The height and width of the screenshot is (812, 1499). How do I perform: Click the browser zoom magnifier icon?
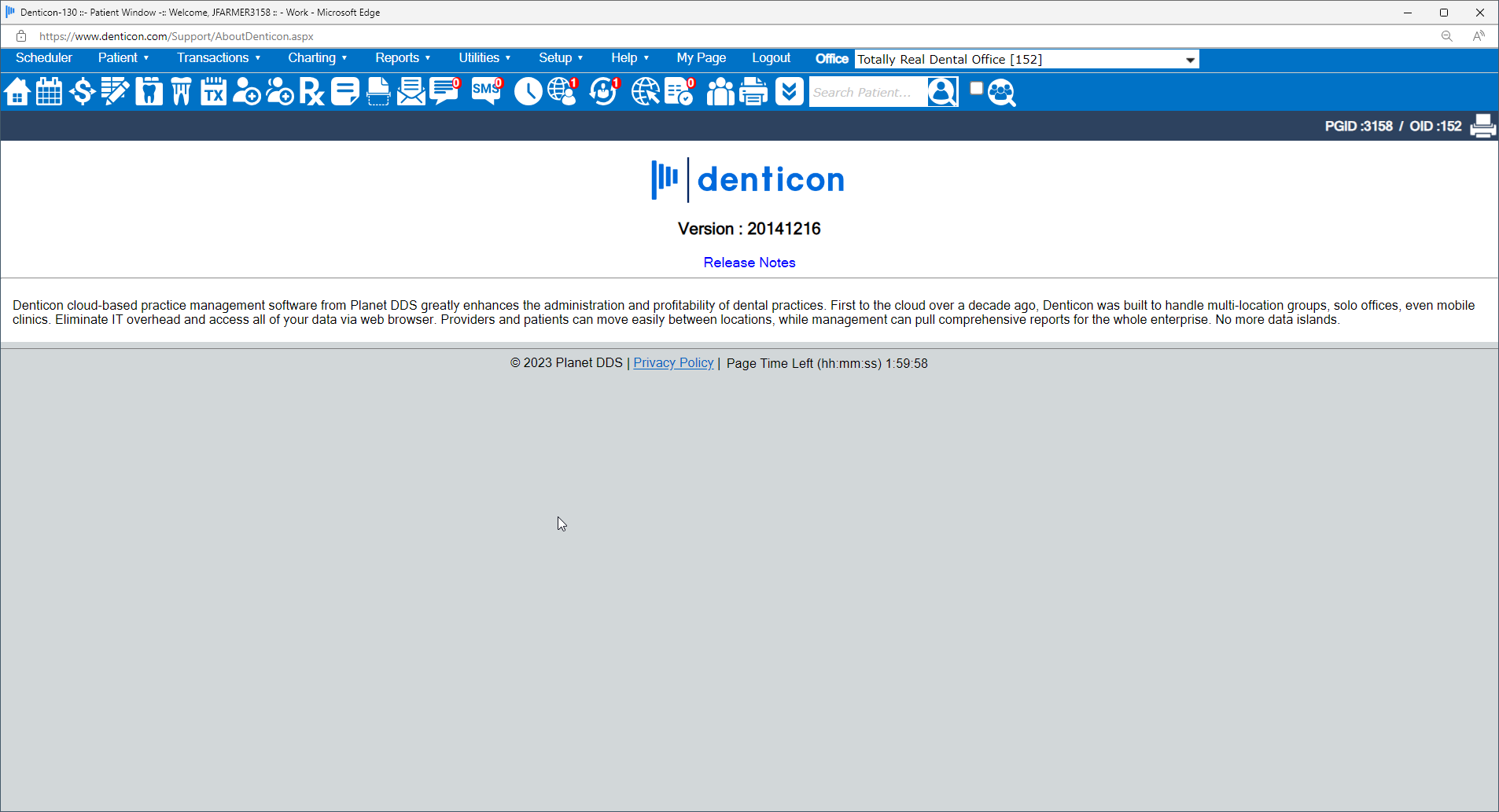(1446, 36)
